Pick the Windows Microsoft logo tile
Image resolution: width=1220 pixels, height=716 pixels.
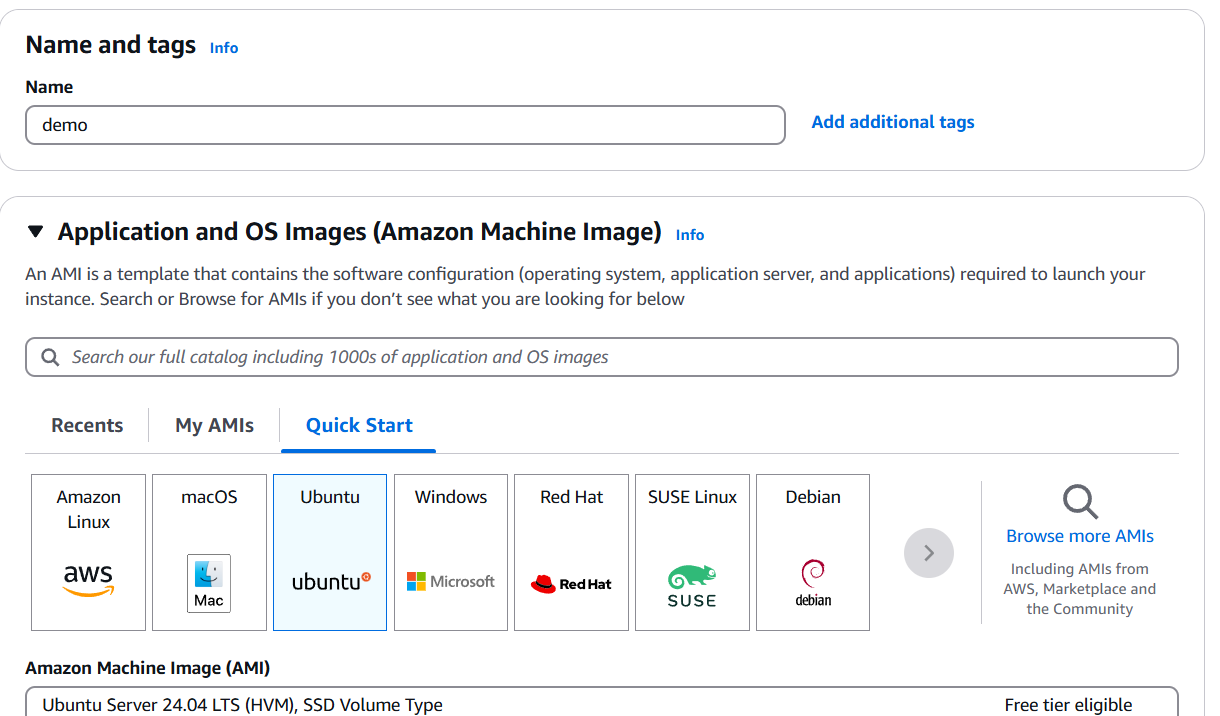pyautogui.click(x=451, y=552)
